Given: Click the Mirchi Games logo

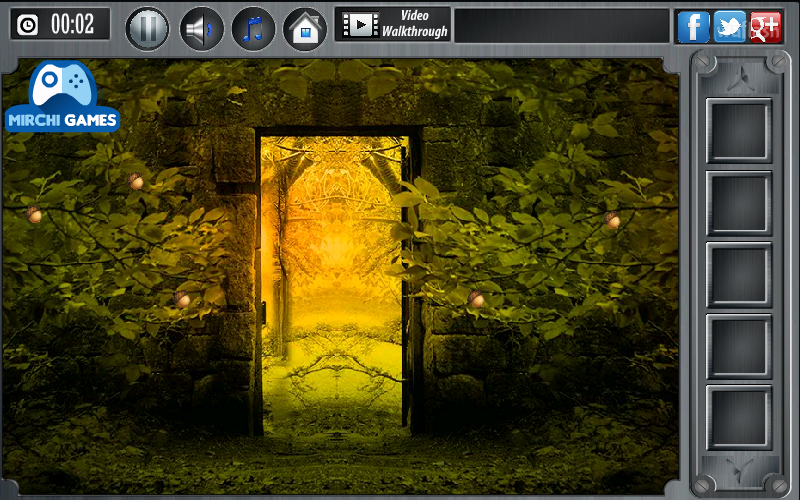Looking at the screenshot, I should tap(62, 96).
